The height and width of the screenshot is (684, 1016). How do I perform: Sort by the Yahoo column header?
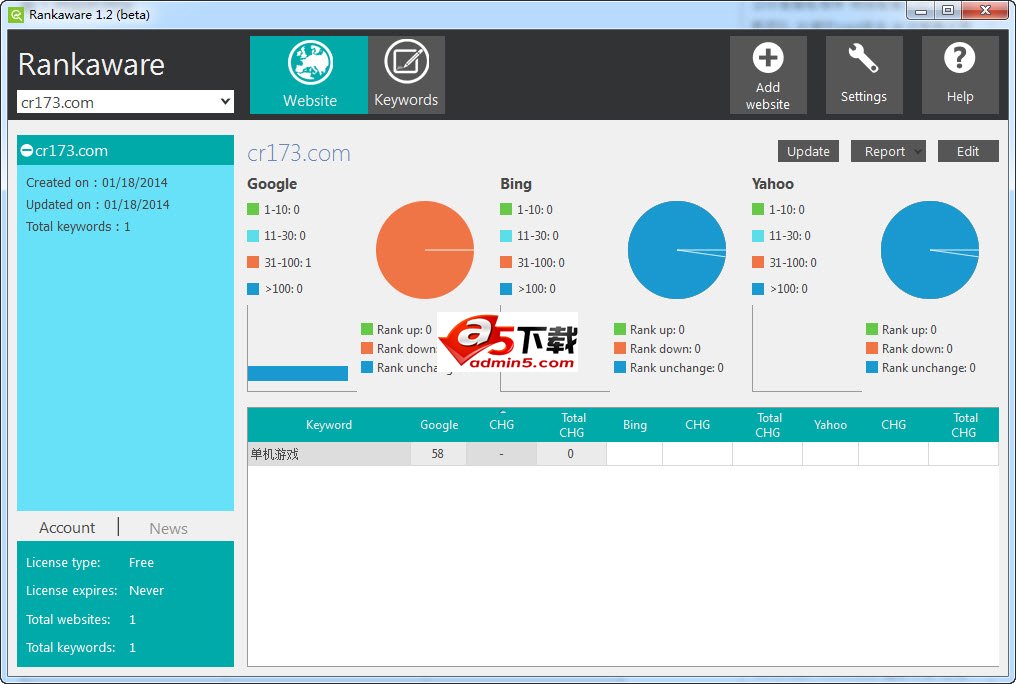(x=830, y=425)
